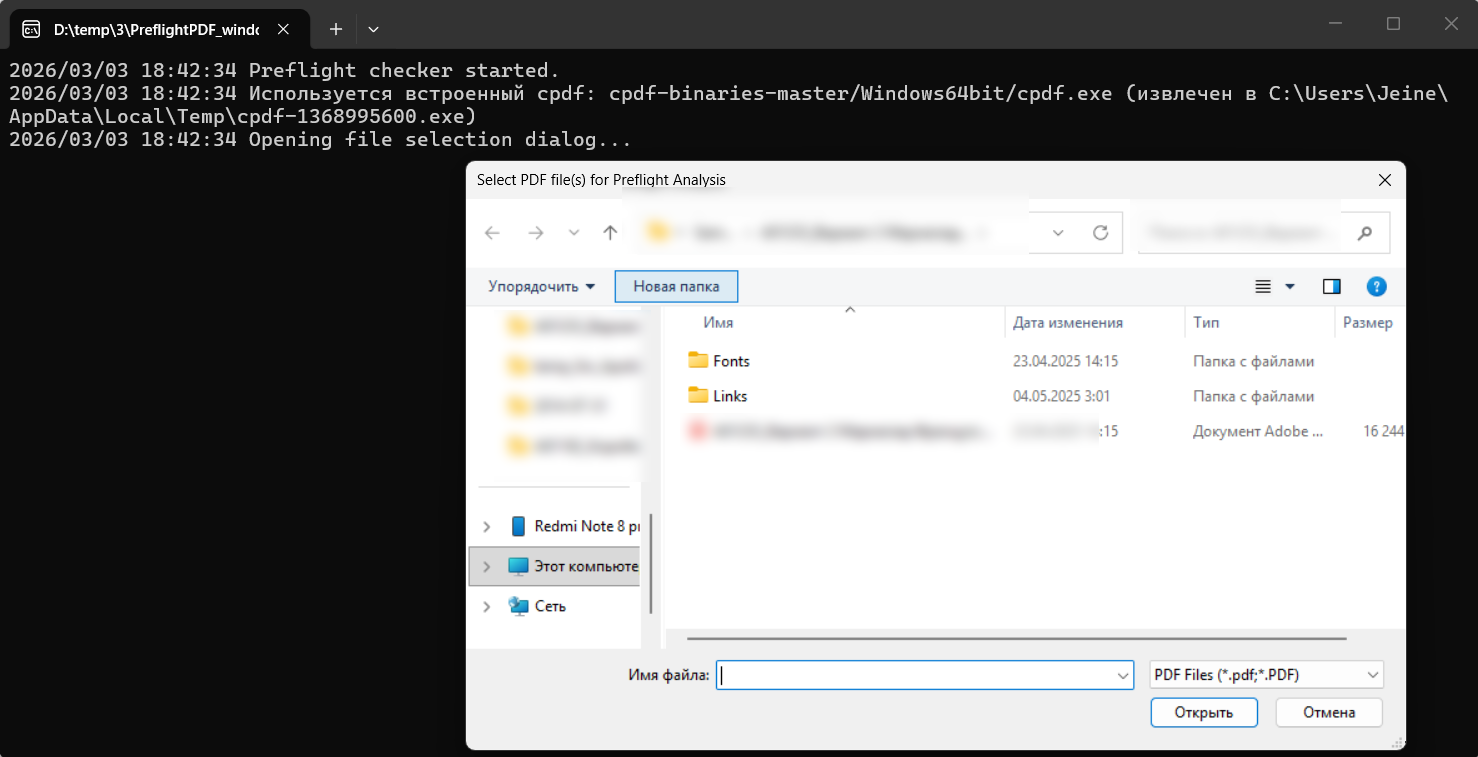Click the horizontal scrollbar in file list

pos(1016,638)
